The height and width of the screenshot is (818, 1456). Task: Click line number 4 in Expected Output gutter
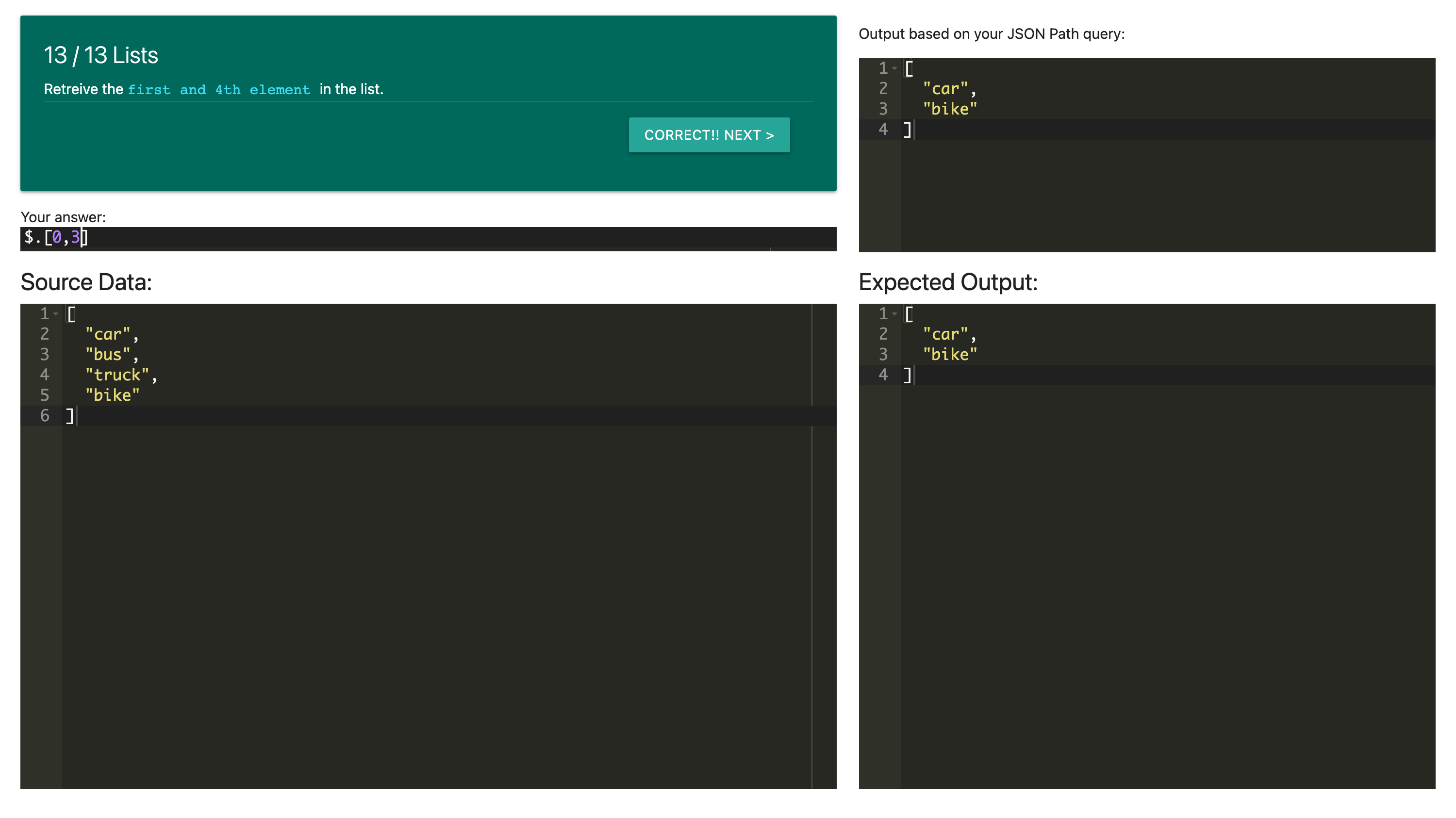click(883, 375)
